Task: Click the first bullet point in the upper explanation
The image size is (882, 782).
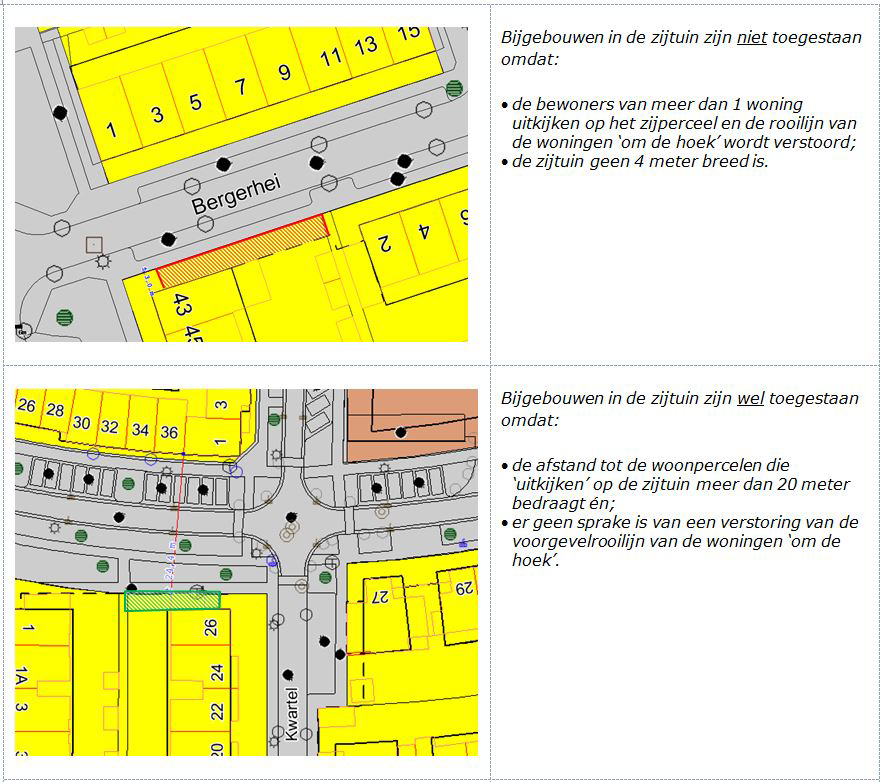Action: click(x=506, y=105)
